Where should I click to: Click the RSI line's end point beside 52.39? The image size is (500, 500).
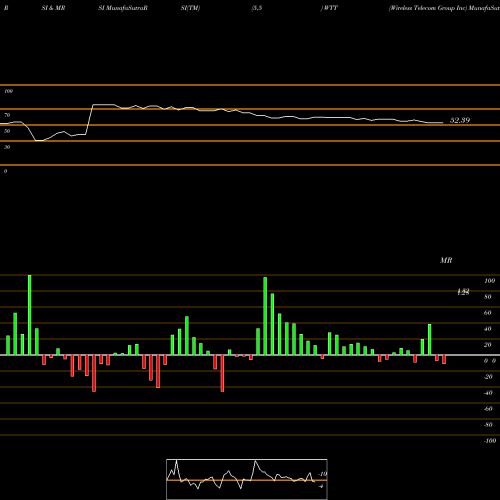443,123
